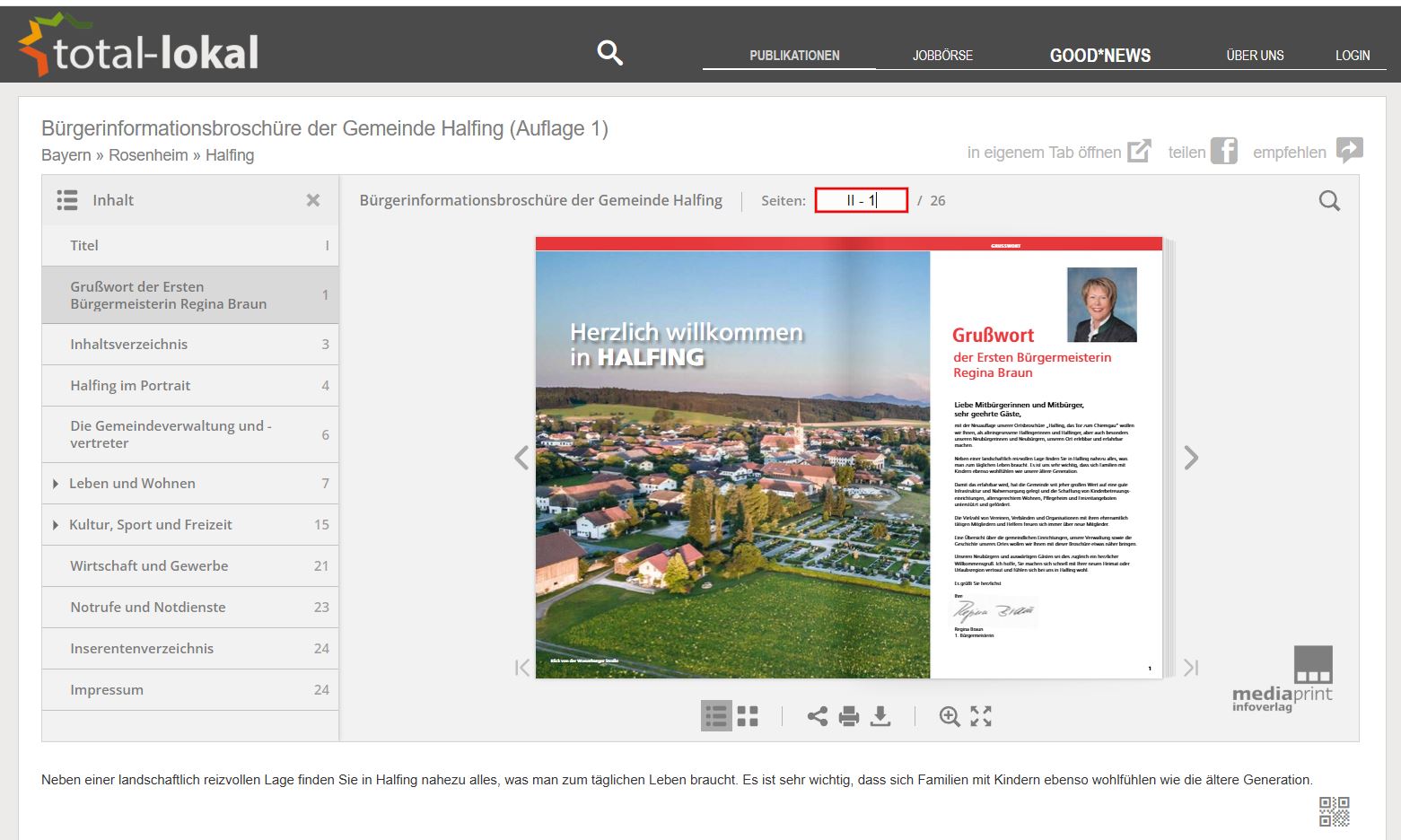Share on Facebook via teilen icon
The height and width of the screenshot is (840, 1401).
(1222, 151)
